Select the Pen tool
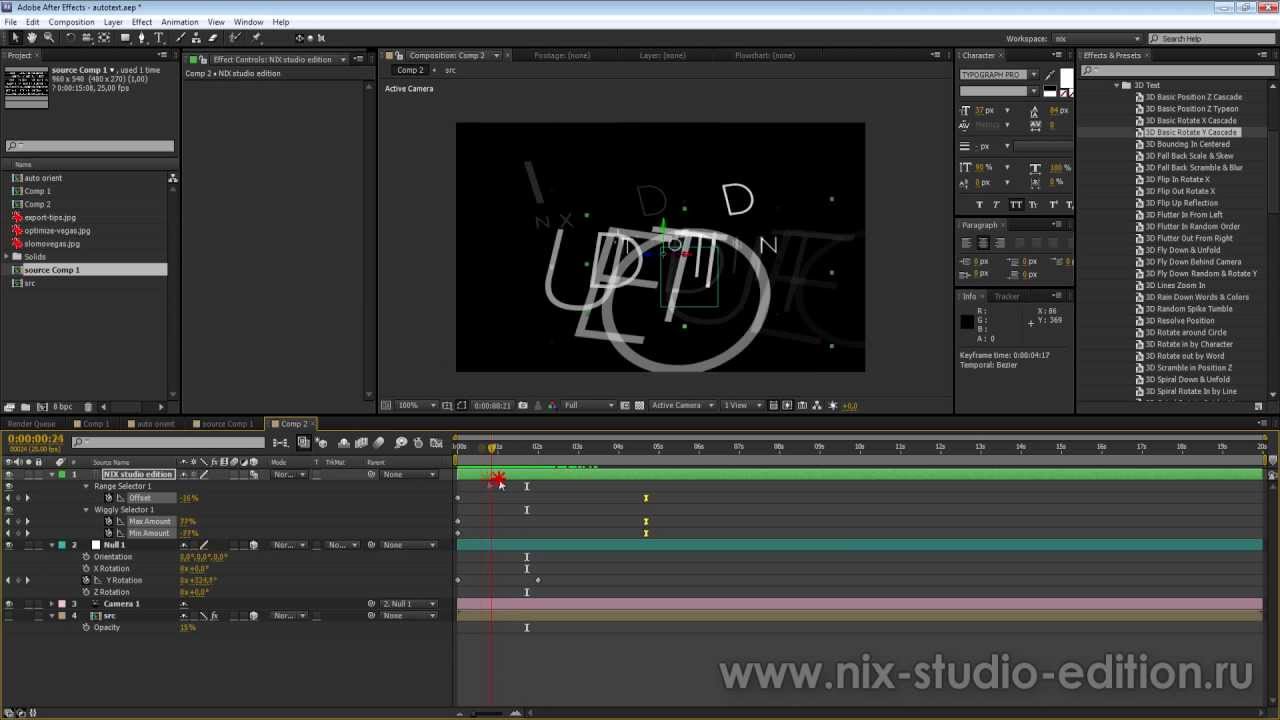1280x720 pixels. click(x=142, y=38)
